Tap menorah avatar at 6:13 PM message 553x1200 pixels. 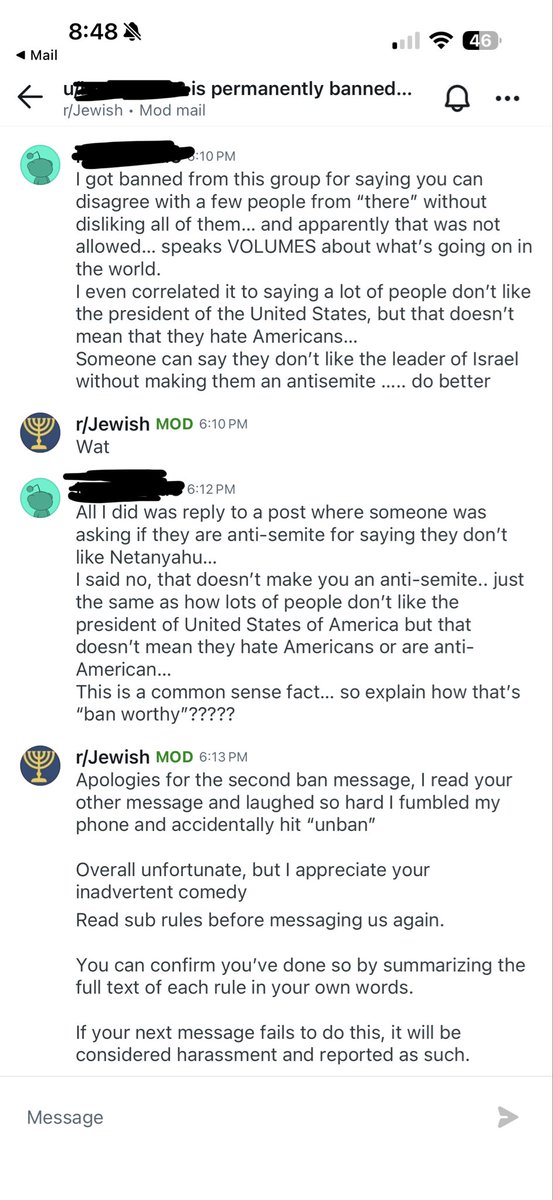pos(42,765)
